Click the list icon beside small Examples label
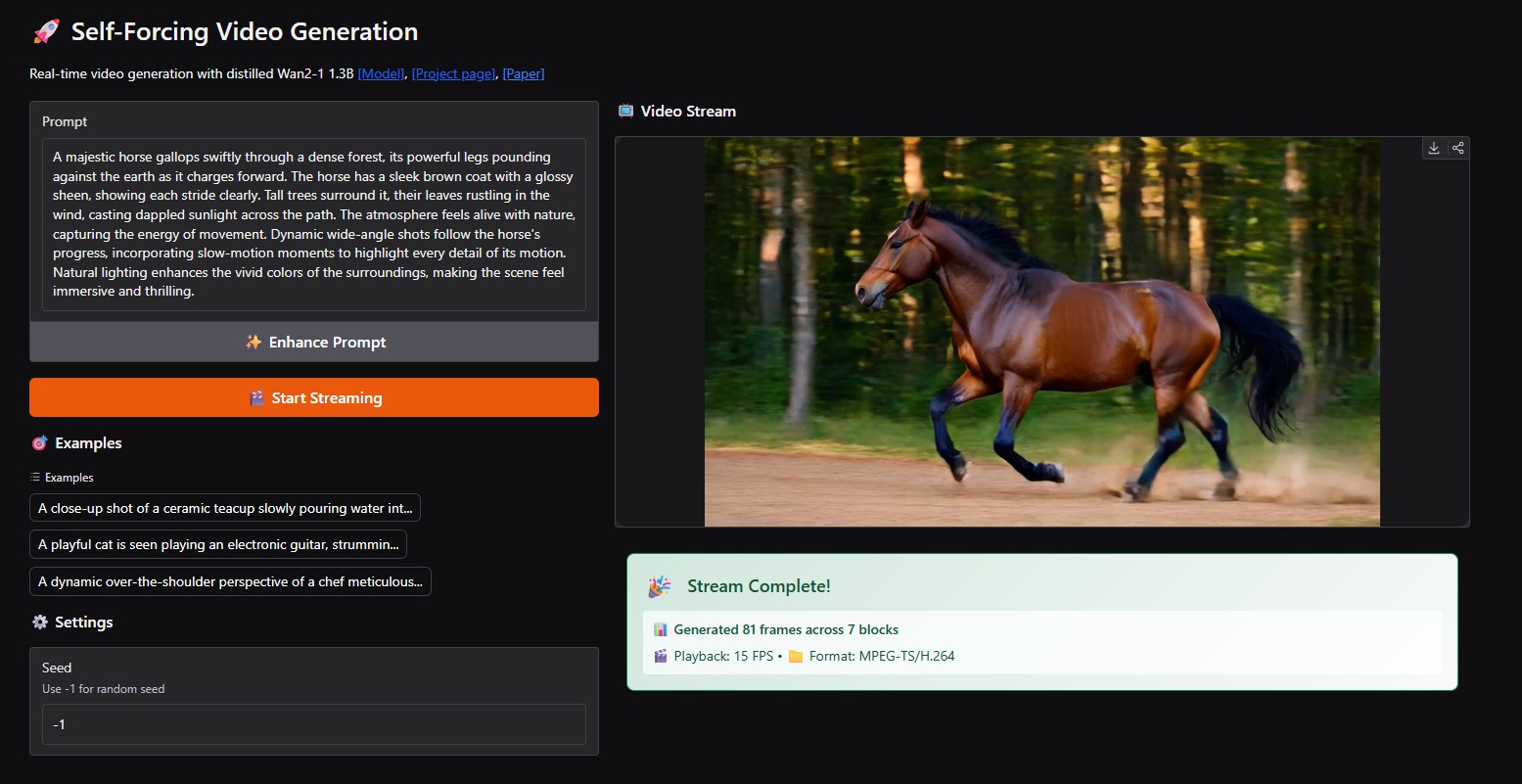This screenshot has height=784, width=1522. (x=35, y=478)
